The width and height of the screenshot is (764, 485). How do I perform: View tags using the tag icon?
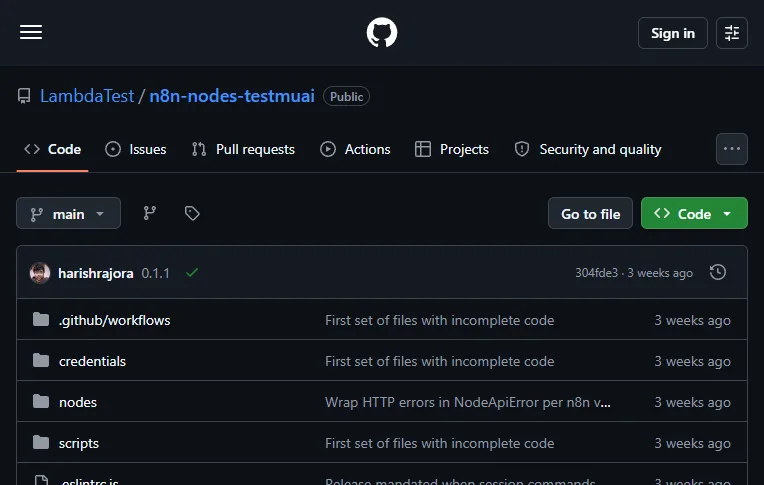pyautogui.click(x=192, y=213)
